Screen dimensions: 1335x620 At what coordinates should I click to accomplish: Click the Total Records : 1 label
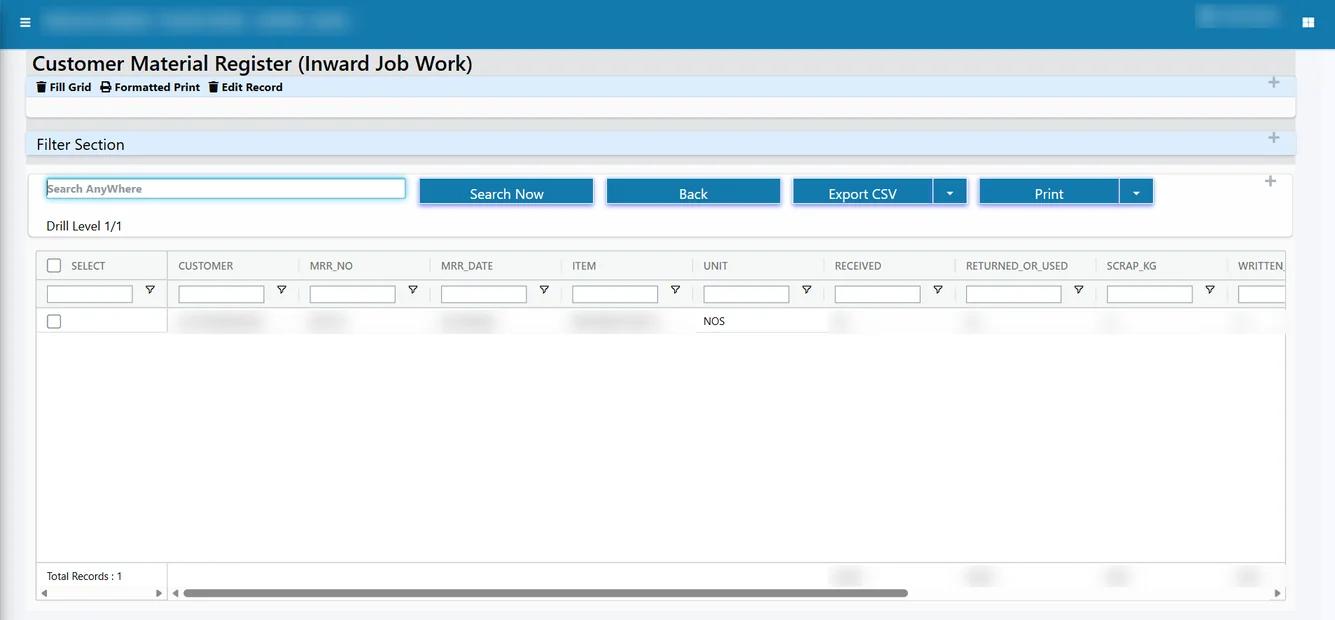pyautogui.click(x=84, y=576)
